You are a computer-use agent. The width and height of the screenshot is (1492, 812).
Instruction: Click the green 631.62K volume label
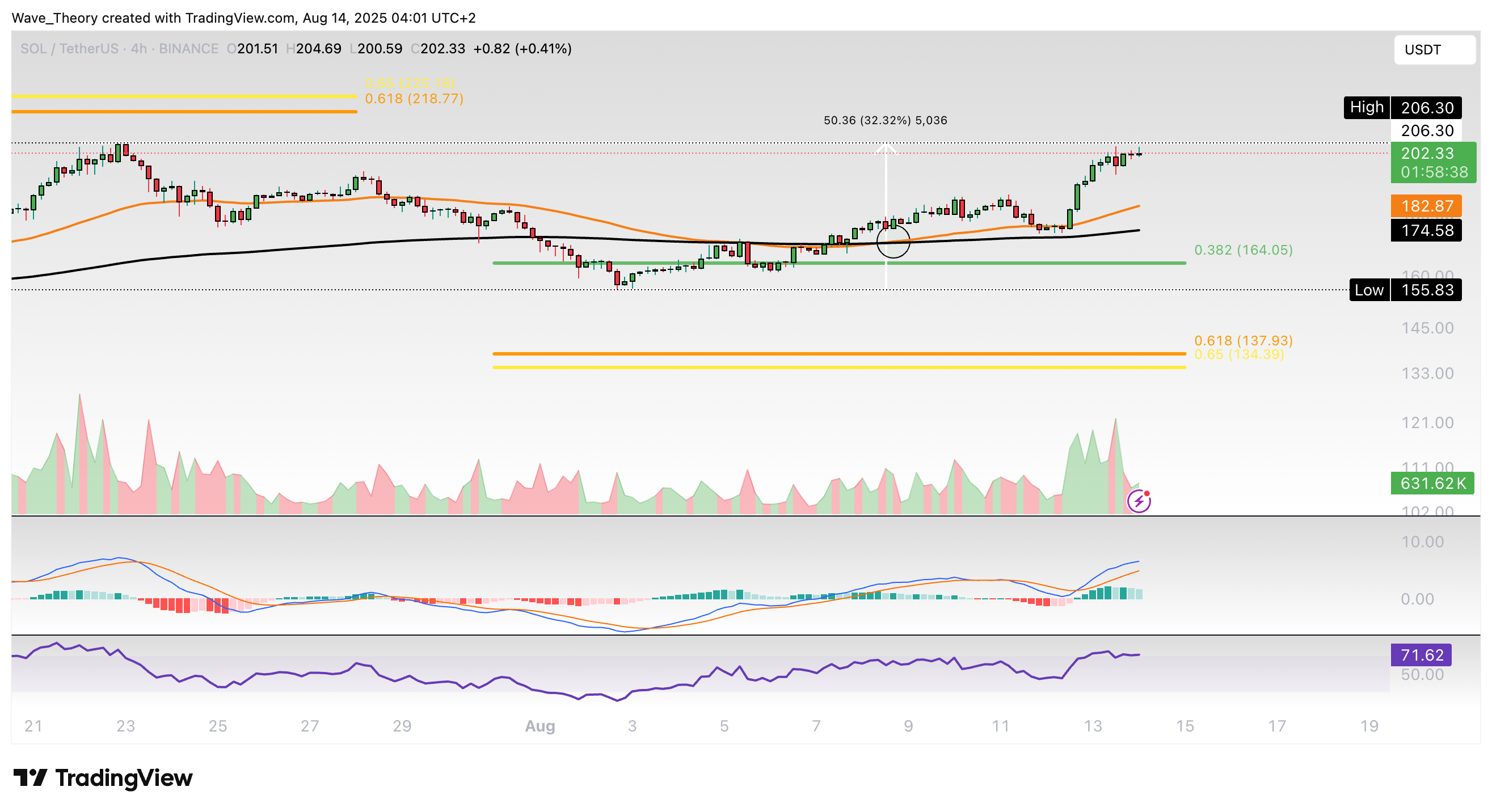1432,483
